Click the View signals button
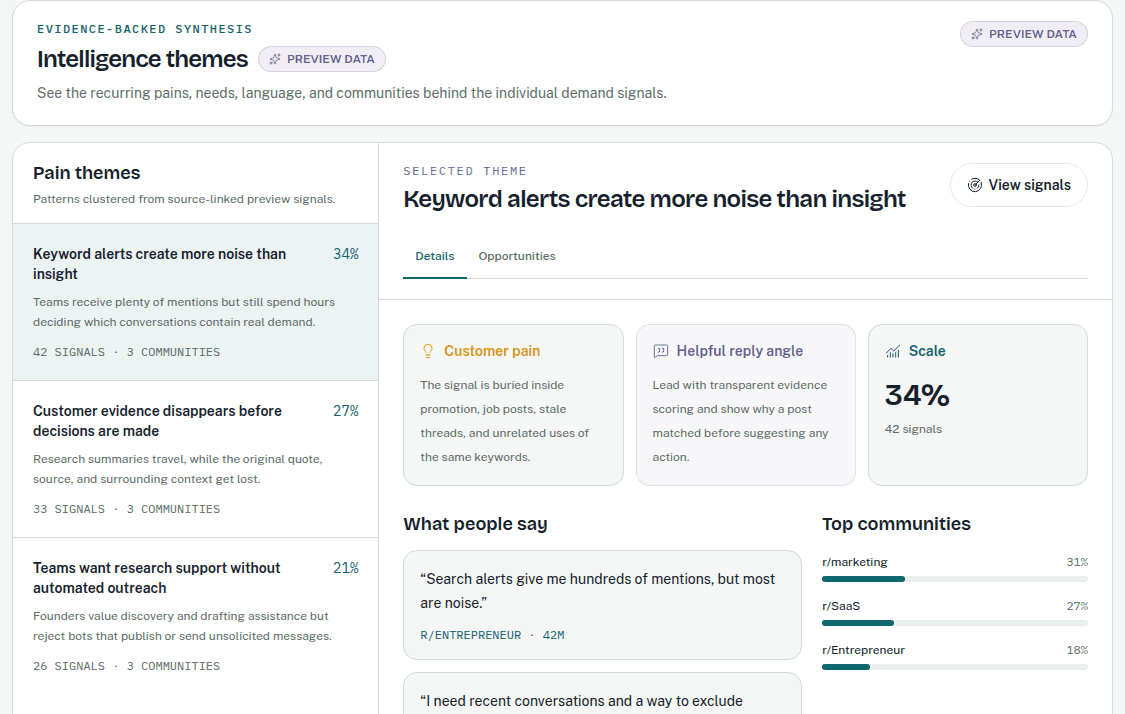Image resolution: width=1125 pixels, height=714 pixels. [1019, 185]
